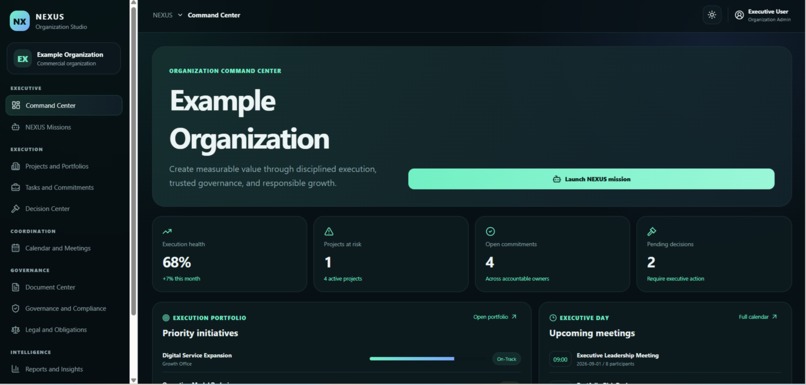Click the Governance and Compliance shield icon
The image size is (806, 385).
[16, 308]
